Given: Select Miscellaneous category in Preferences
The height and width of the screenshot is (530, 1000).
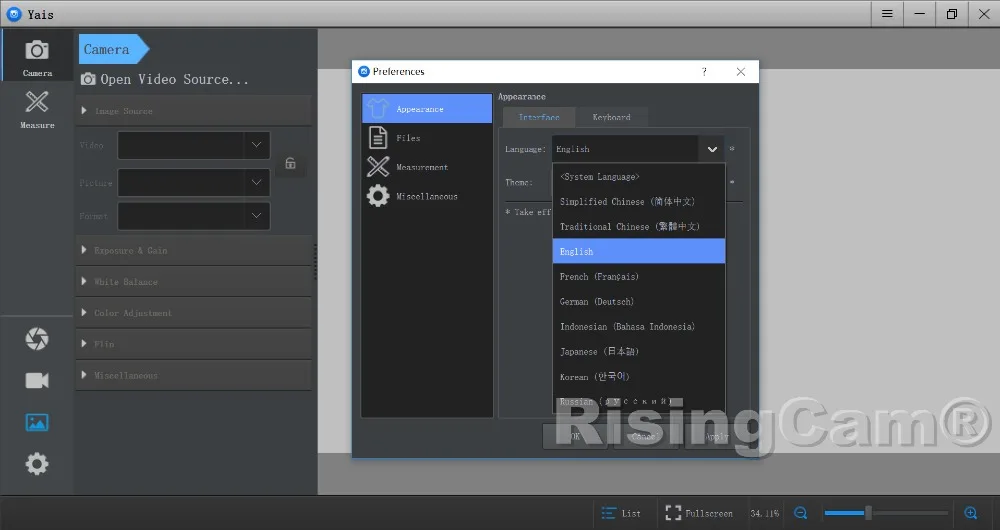Looking at the screenshot, I should 427,196.
